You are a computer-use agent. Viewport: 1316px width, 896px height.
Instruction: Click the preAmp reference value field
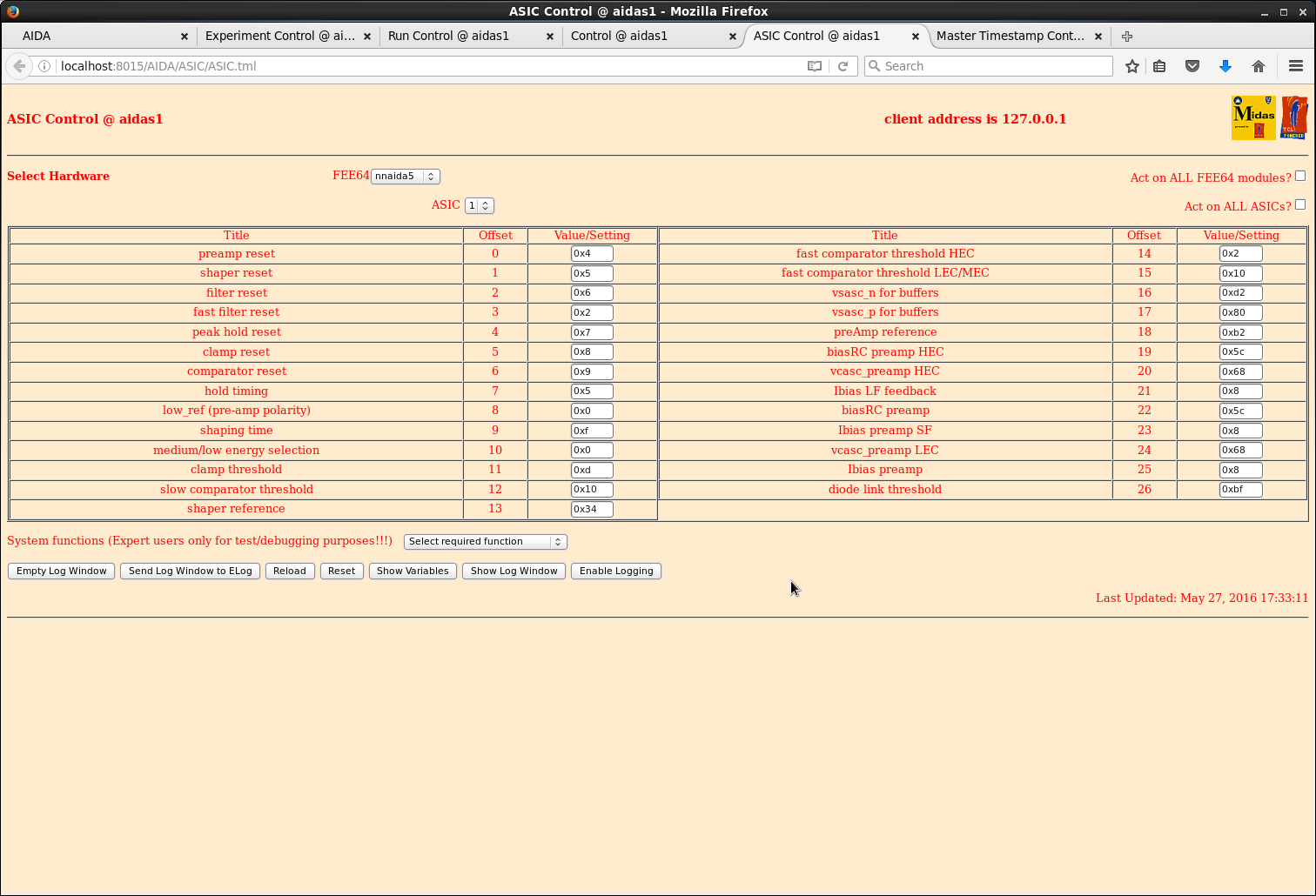(1240, 332)
